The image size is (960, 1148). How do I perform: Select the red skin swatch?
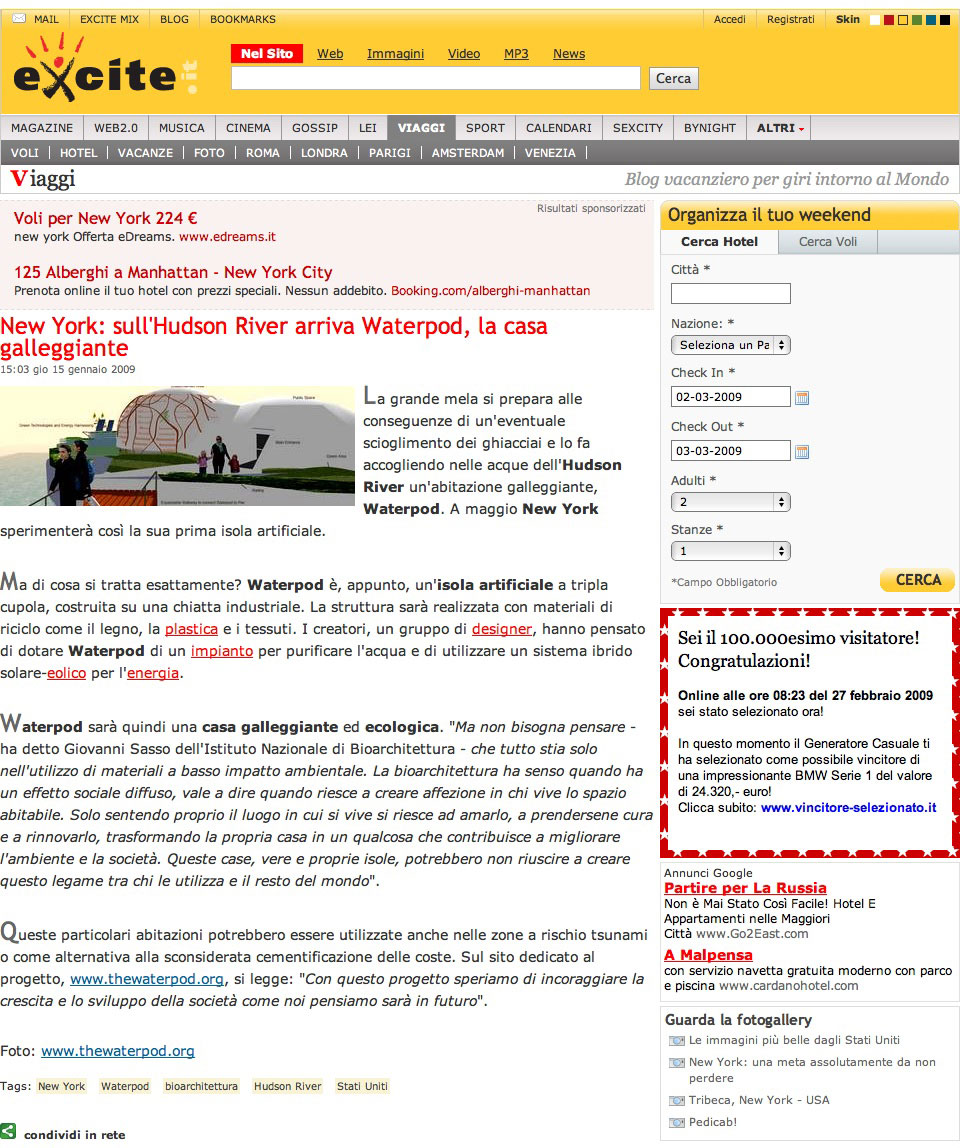pos(889,20)
